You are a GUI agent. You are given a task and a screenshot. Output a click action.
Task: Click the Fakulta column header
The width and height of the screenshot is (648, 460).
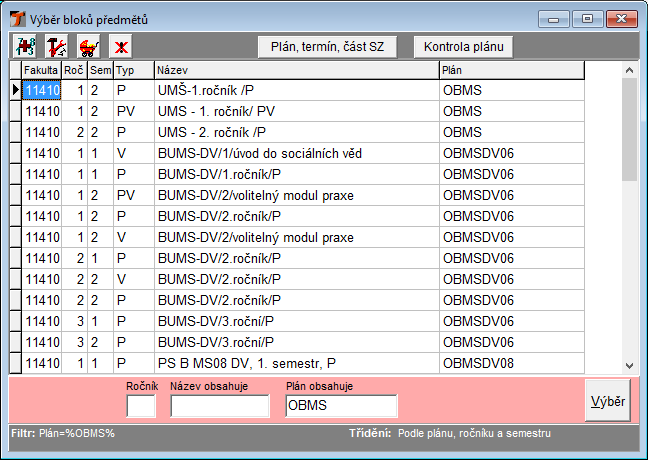click(x=41, y=70)
